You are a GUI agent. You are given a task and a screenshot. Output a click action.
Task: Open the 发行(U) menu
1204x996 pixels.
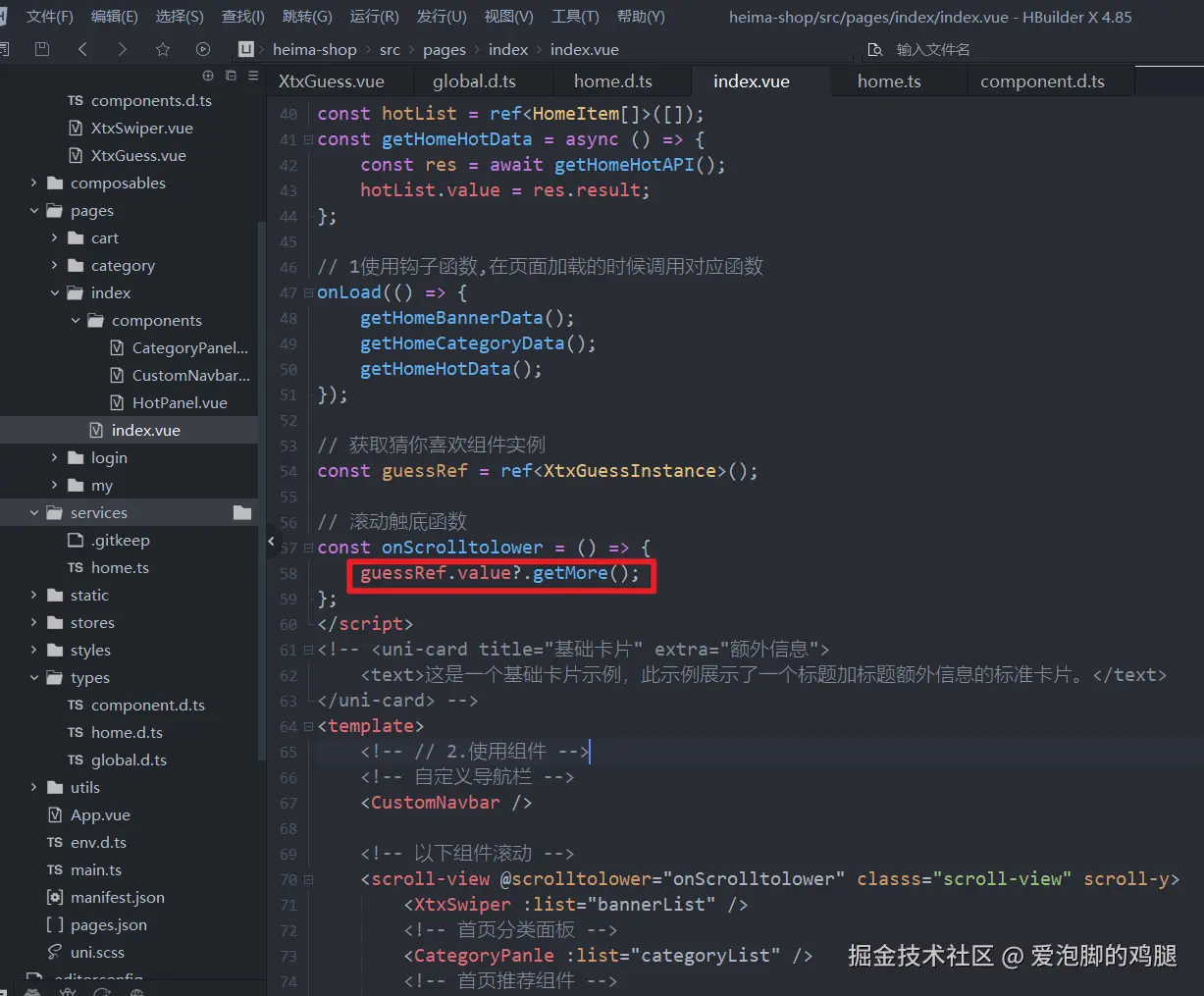[x=442, y=17]
